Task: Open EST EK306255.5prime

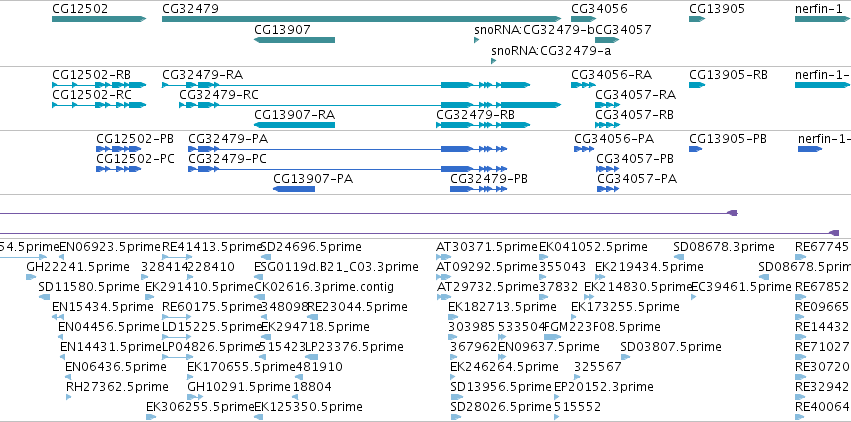Action: pyautogui.click(x=200, y=406)
